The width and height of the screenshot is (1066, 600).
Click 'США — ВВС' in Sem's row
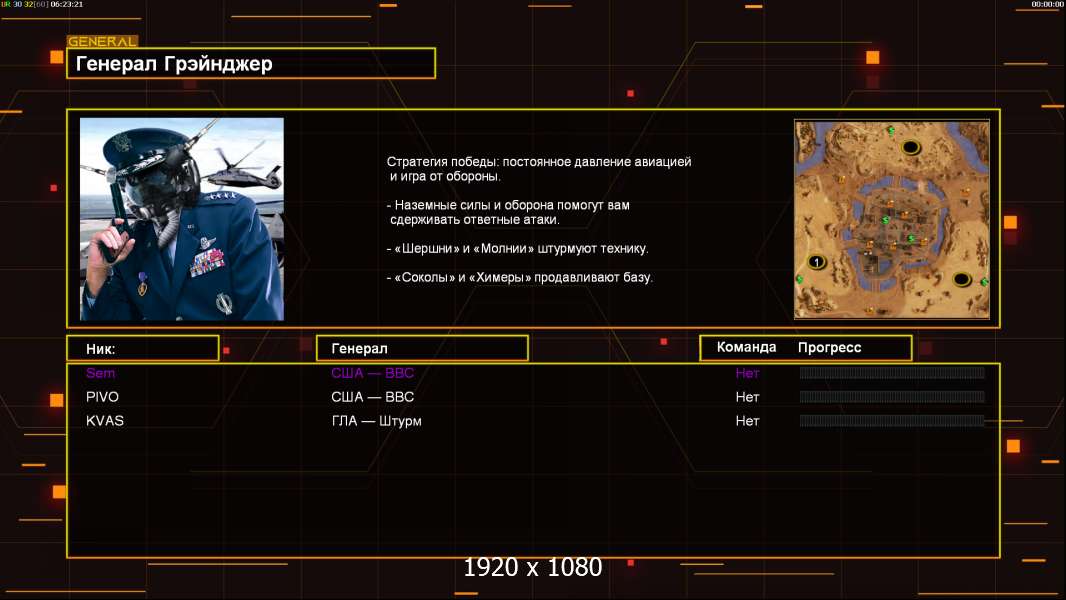373,372
